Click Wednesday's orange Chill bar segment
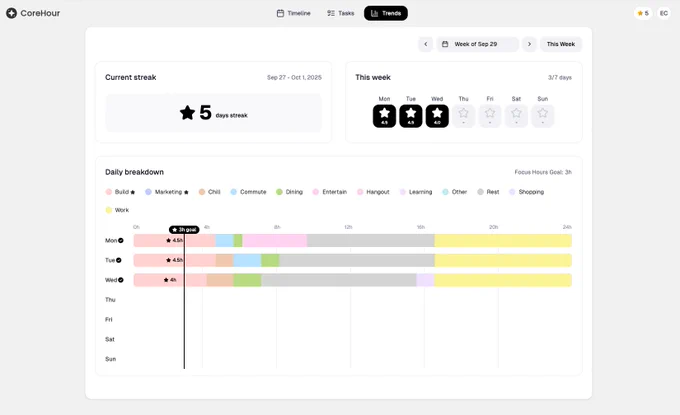 click(x=220, y=280)
